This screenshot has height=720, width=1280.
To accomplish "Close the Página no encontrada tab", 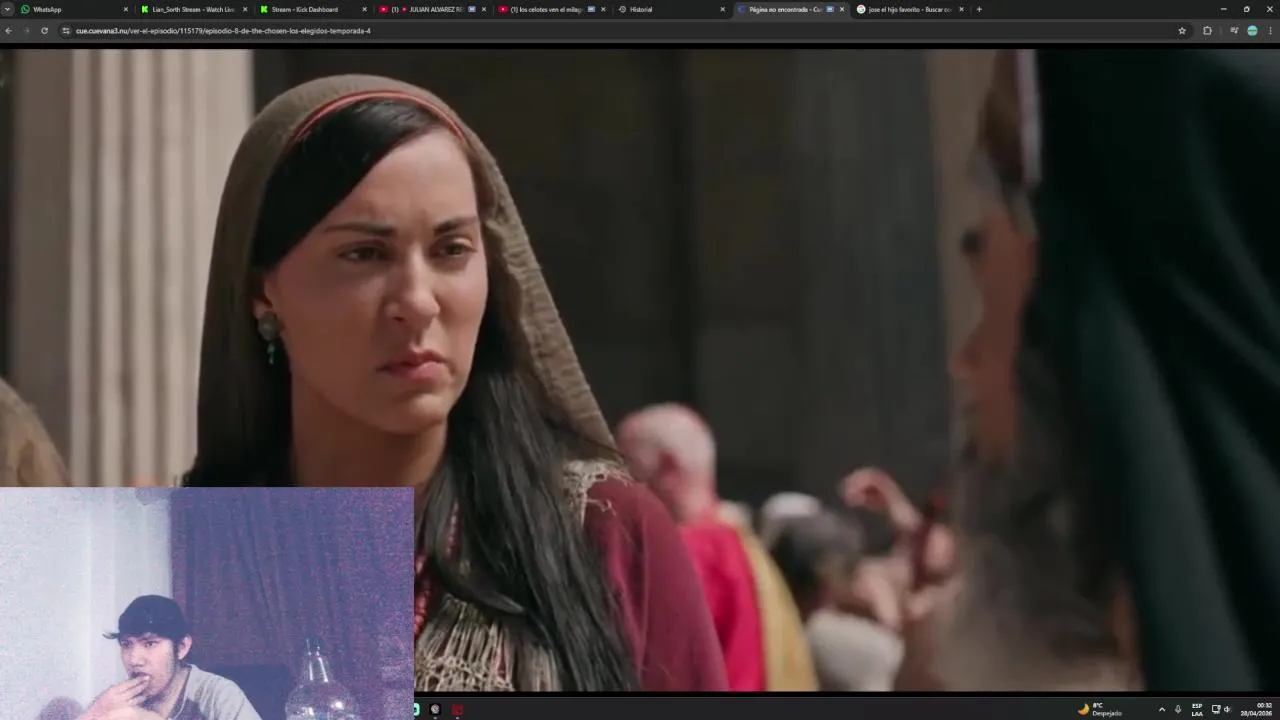I will [842, 9].
